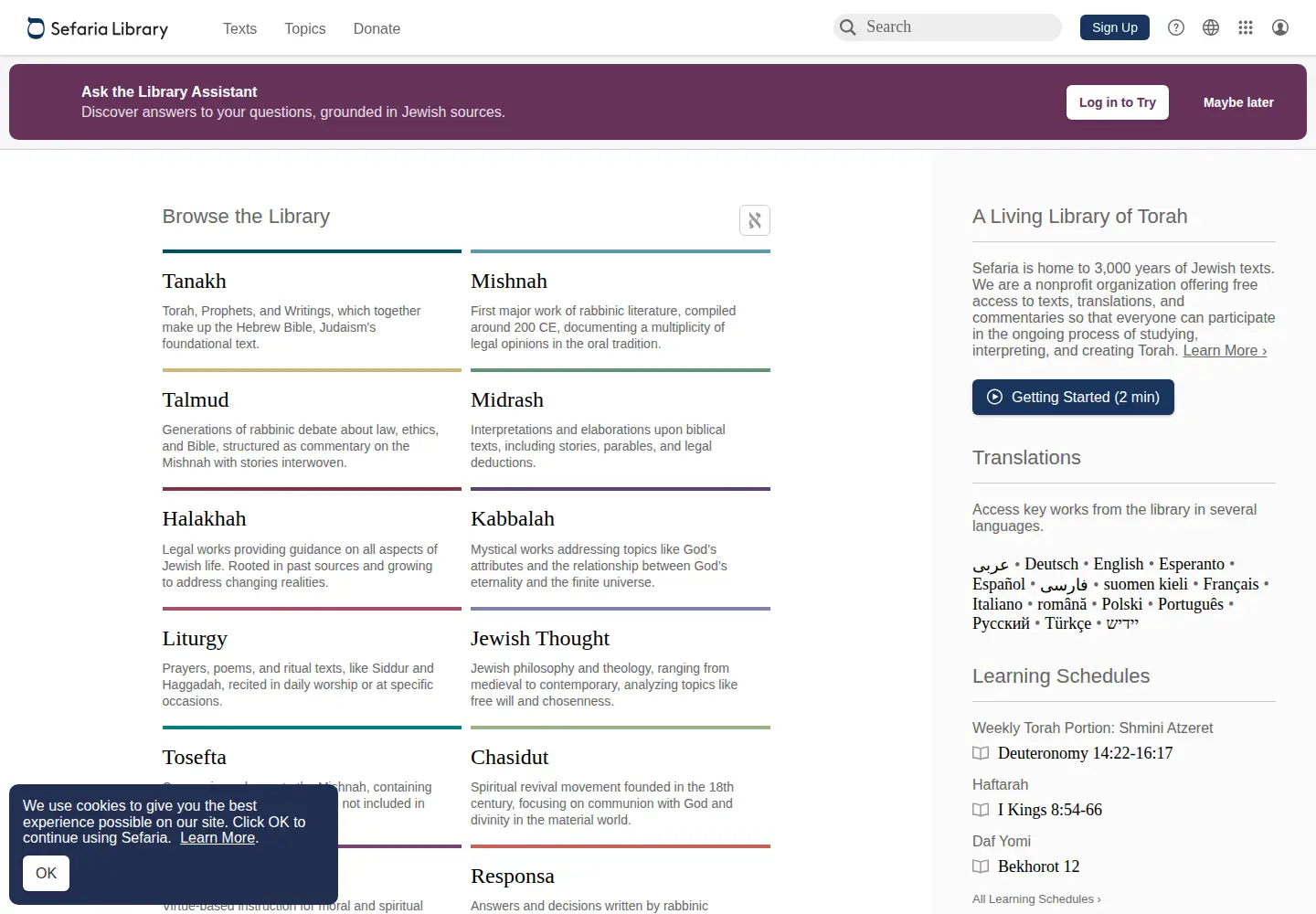Accept cookies with the OK button

(x=46, y=873)
